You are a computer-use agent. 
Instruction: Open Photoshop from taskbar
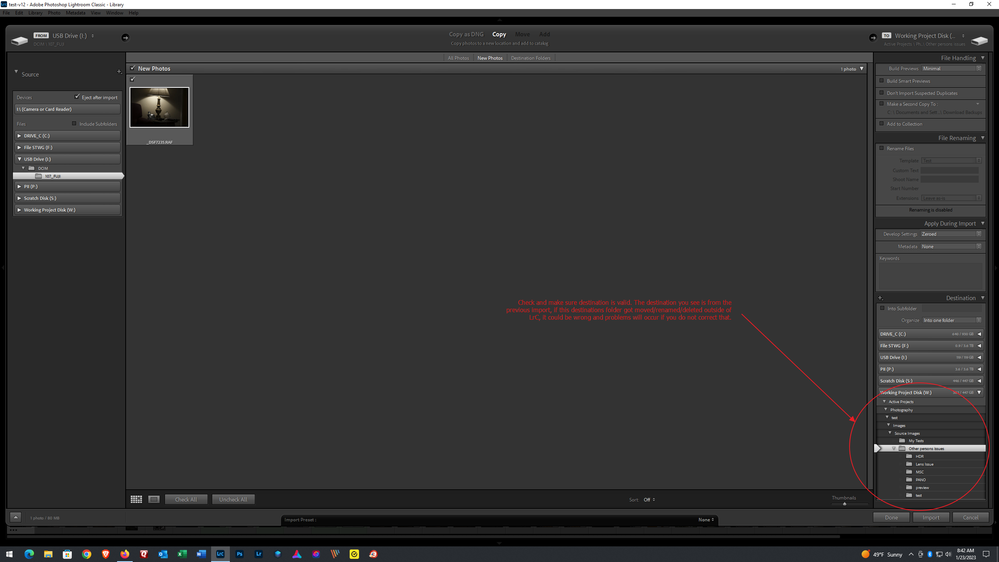[239, 554]
